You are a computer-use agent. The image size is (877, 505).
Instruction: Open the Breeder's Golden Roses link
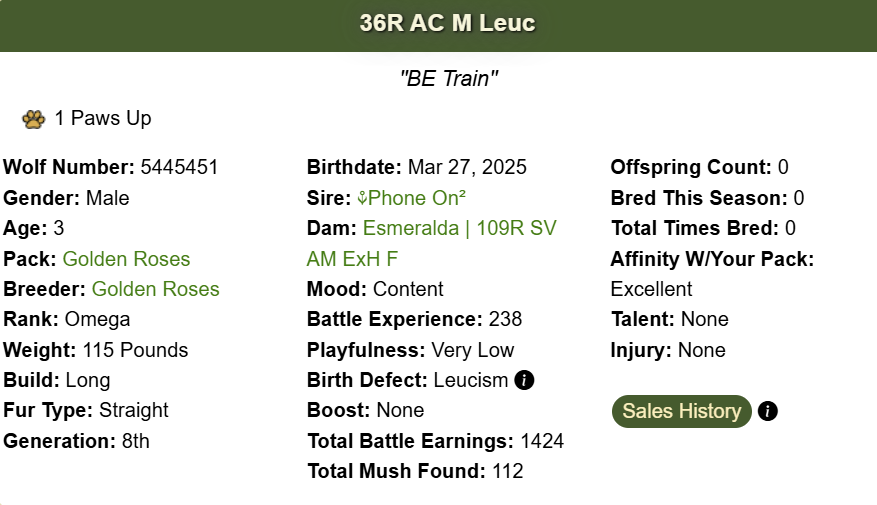pos(155,289)
